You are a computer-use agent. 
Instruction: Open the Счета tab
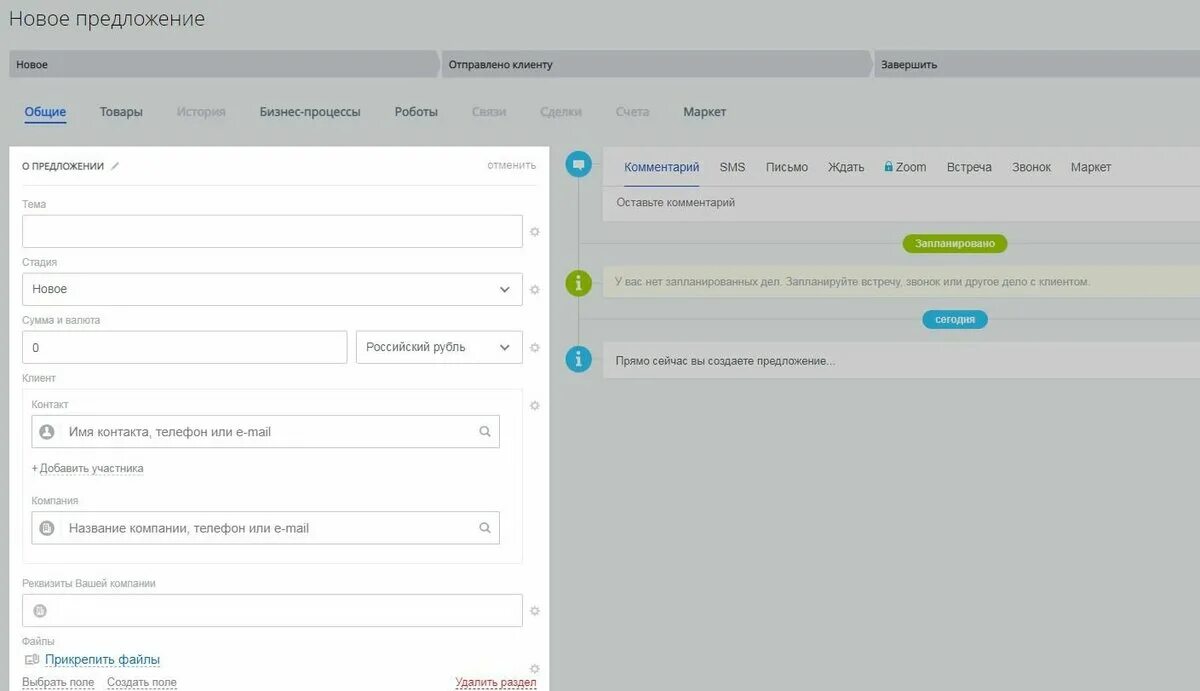632,112
